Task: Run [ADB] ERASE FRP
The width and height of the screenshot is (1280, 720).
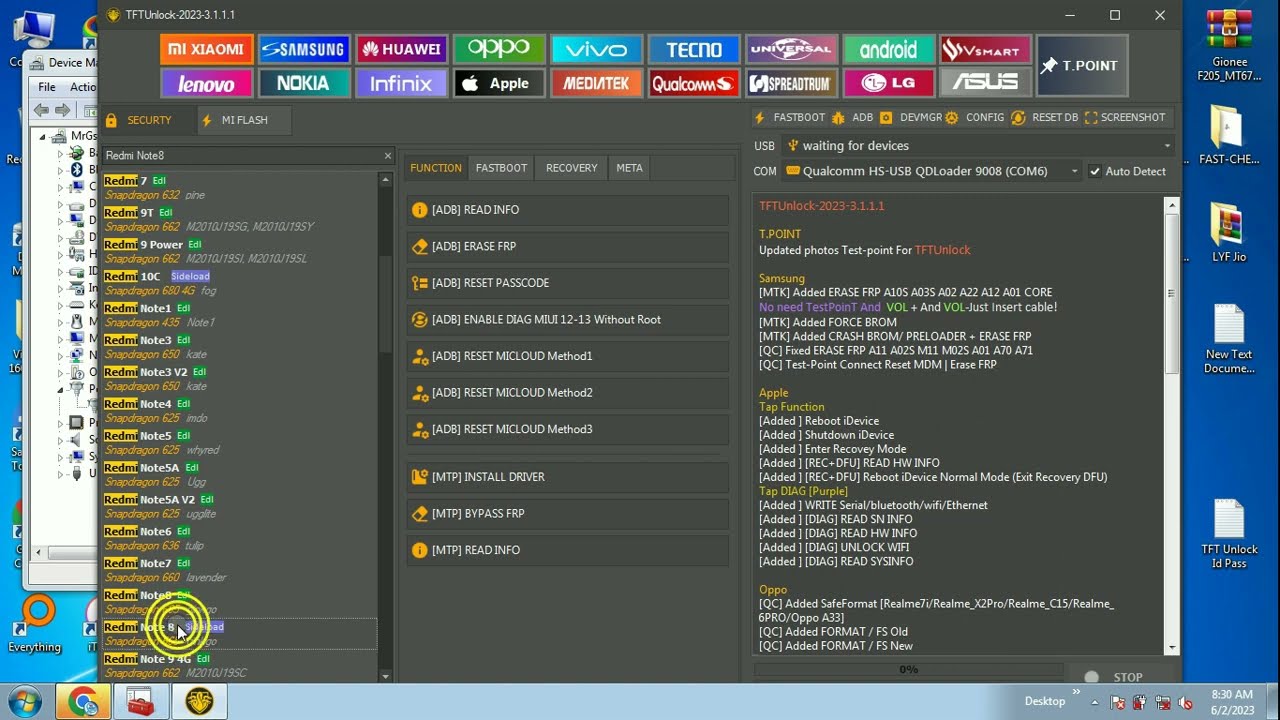Action: coord(568,246)
